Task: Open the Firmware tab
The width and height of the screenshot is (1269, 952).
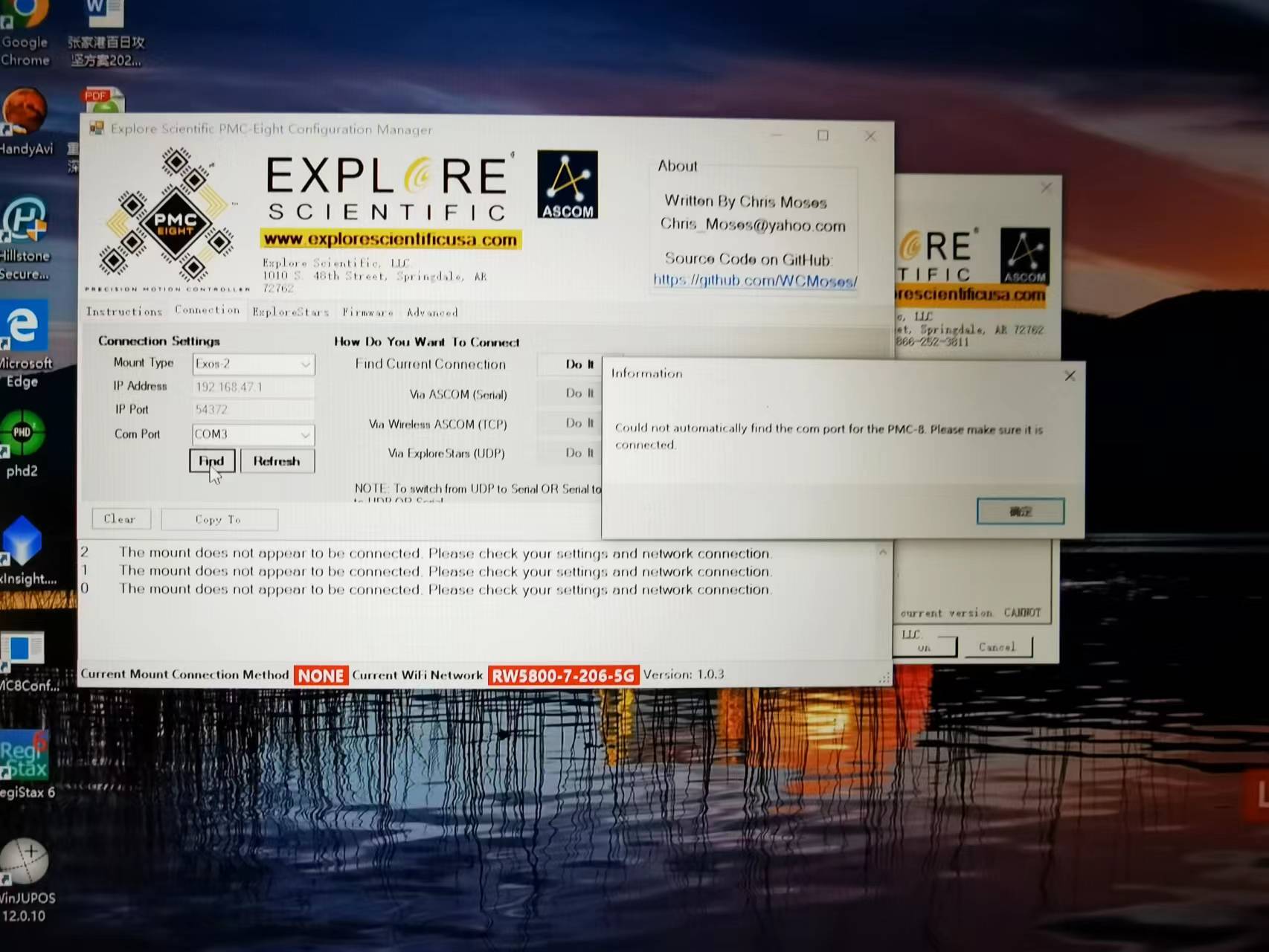Action: (x=368, y=312)
